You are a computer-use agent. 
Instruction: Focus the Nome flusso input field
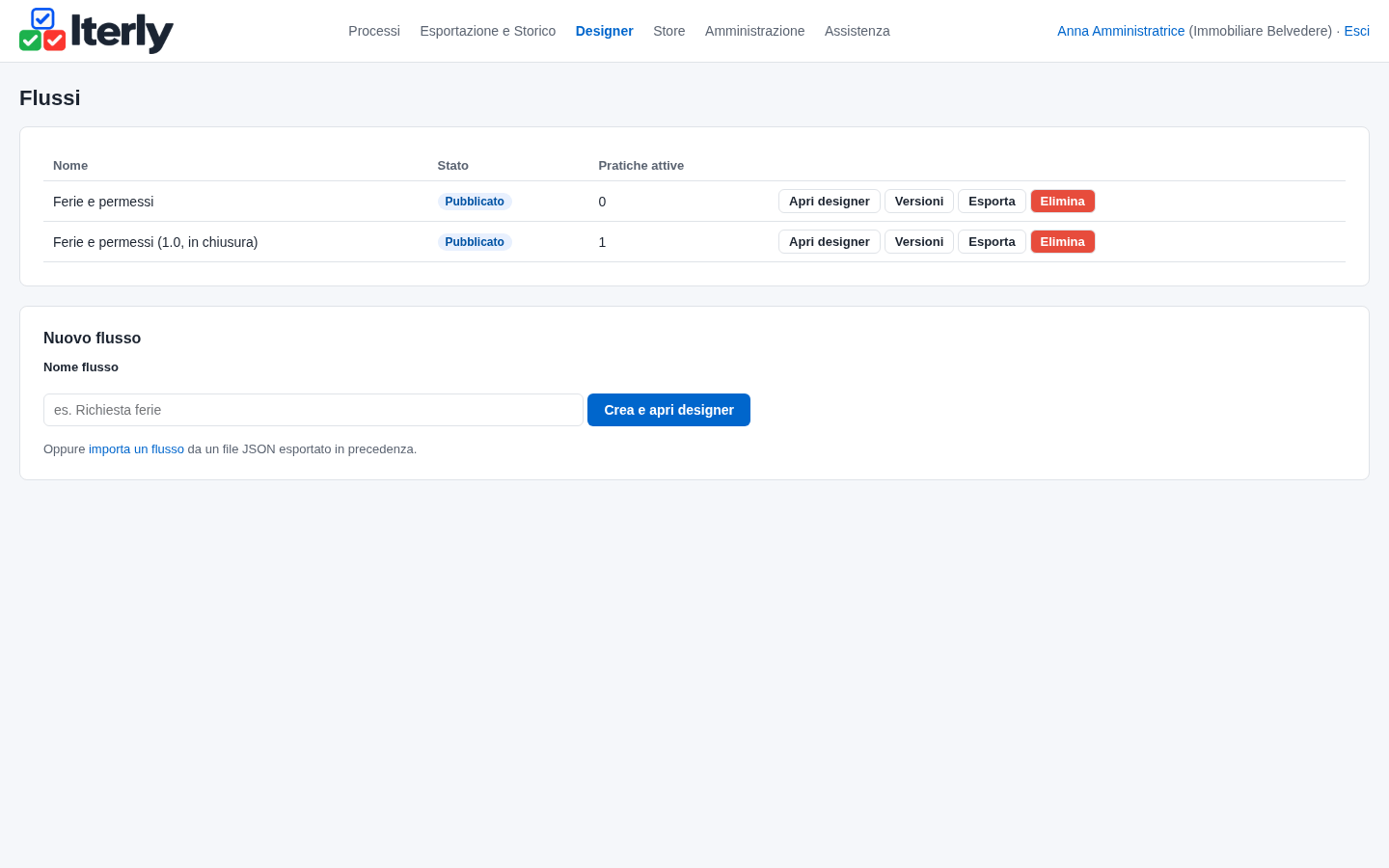click(313, 410)
